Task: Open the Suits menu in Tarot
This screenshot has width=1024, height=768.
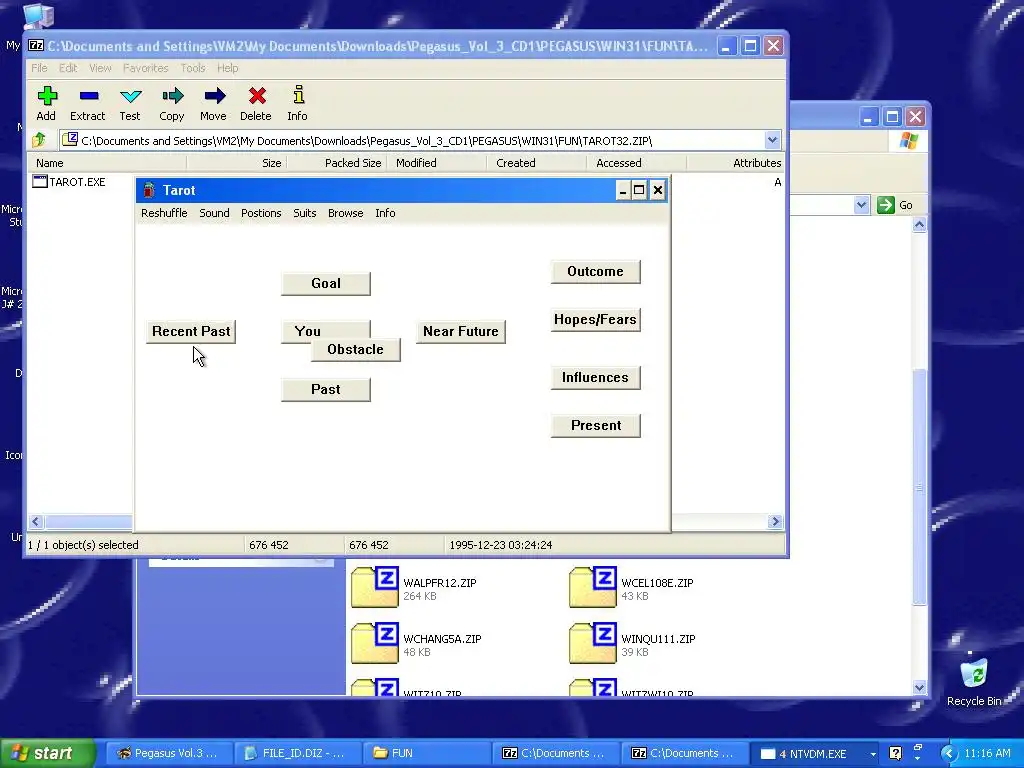Action: pyautogui.click(x=304, y=213)
